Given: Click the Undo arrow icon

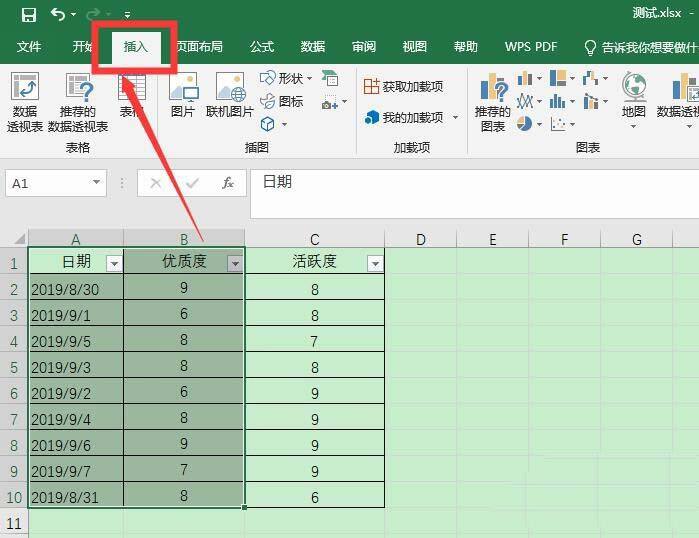Looking at the screenshot, I should tap(58, 14).
